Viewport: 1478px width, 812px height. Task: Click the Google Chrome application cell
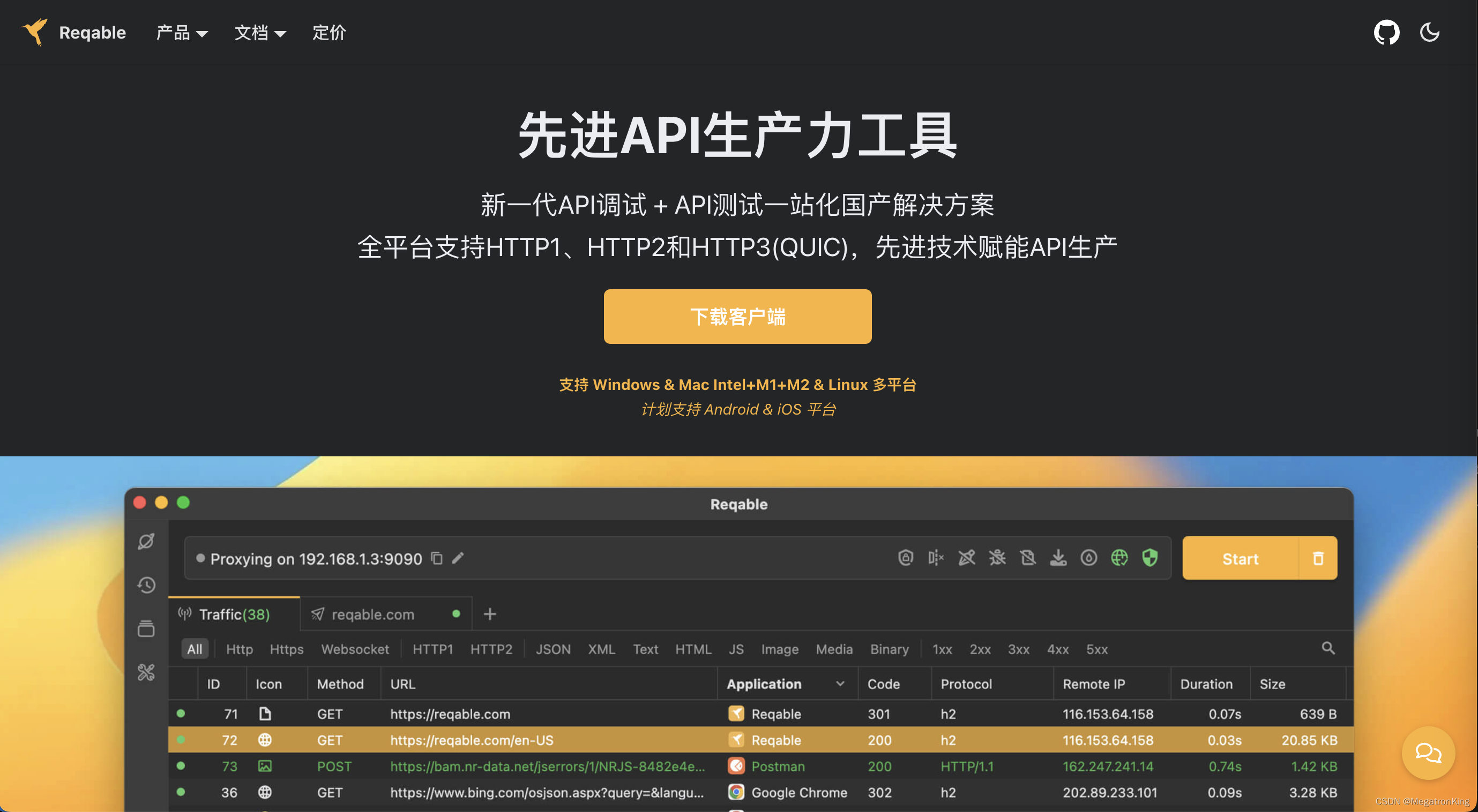[787, 793]
